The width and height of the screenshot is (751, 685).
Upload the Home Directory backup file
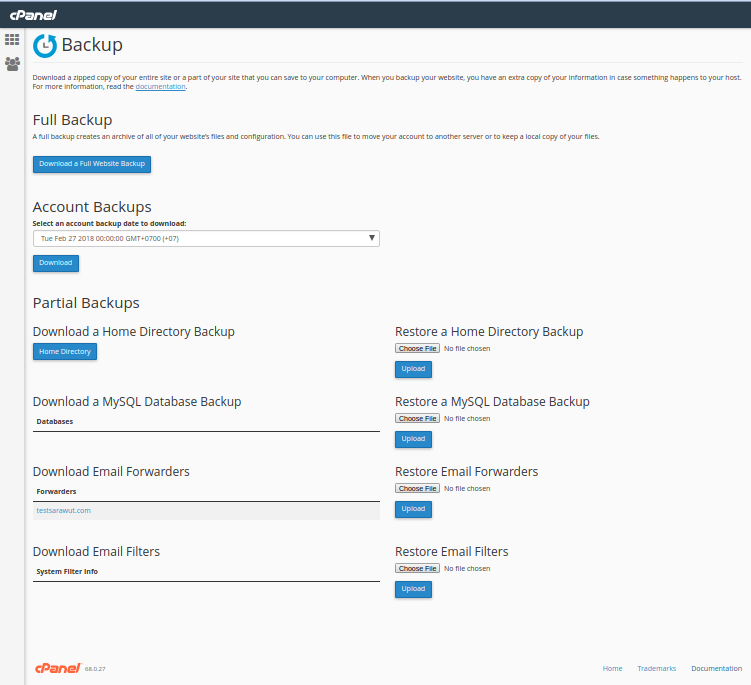[413, 369]
